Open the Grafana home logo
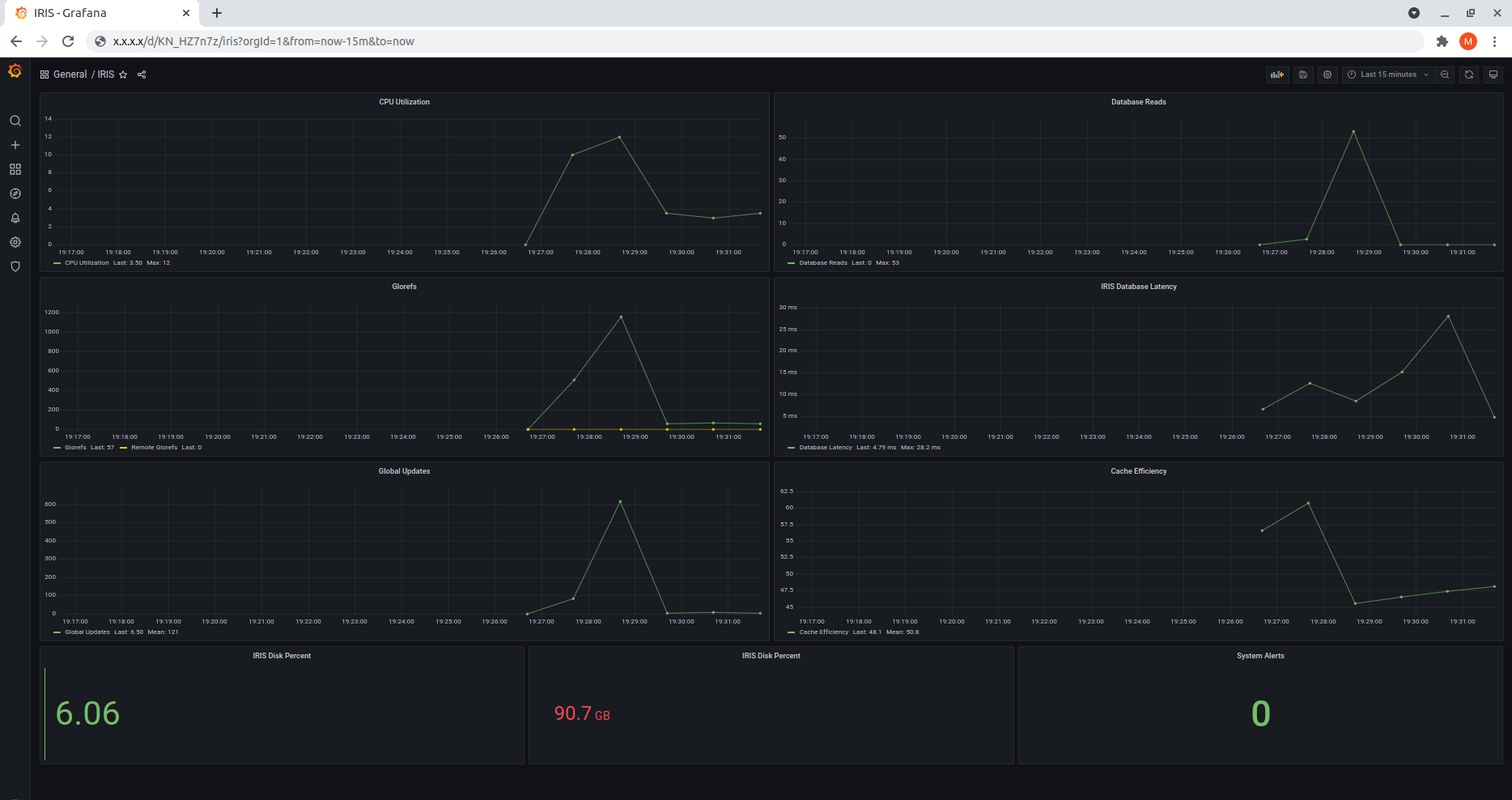 [x=15, y=71]
